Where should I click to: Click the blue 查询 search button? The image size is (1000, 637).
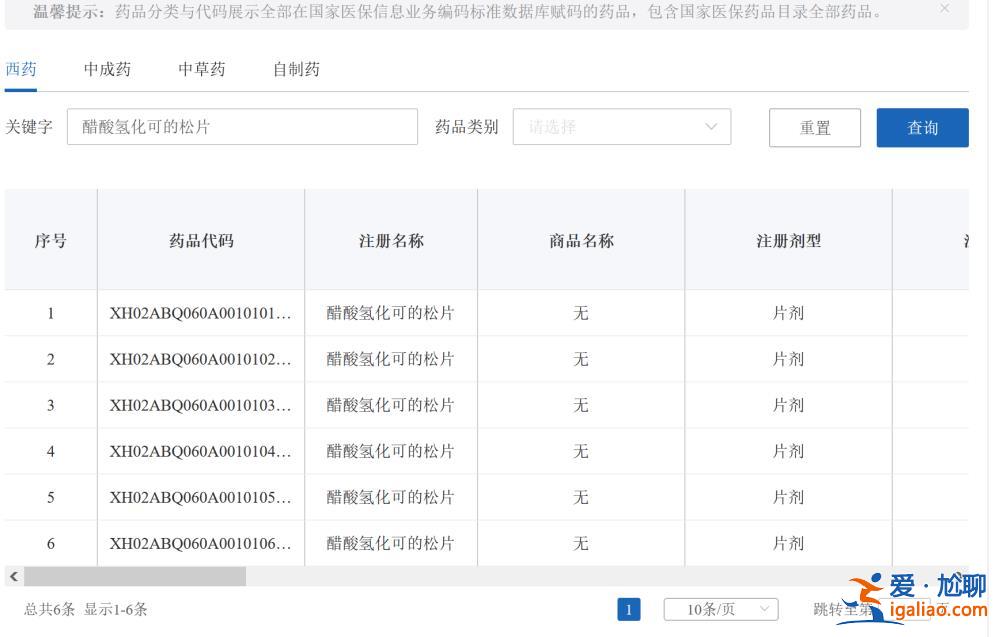(x=922, y=127)
